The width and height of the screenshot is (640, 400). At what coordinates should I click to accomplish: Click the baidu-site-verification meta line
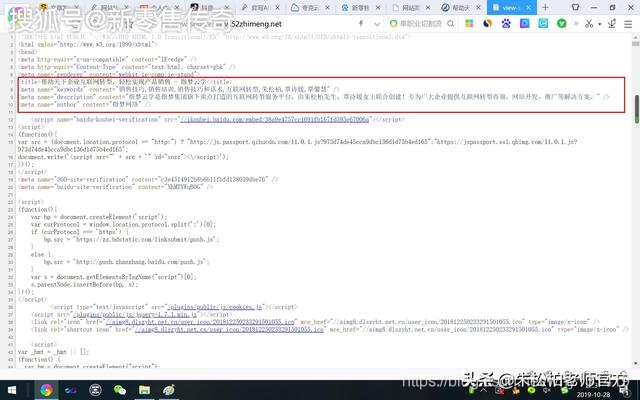pos(116,187)
